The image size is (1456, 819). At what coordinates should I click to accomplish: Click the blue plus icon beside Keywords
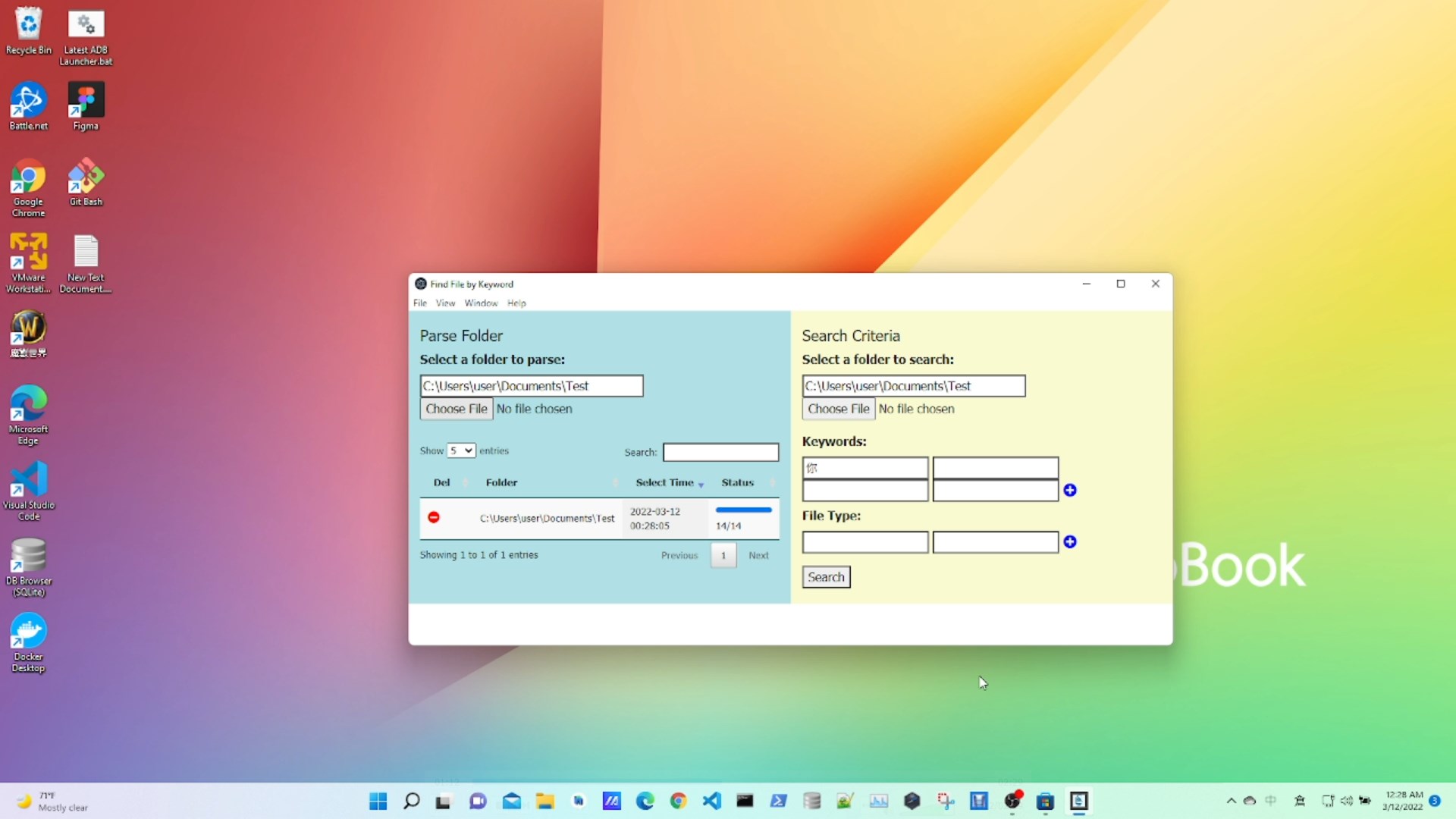pyautogui.click(x=1070, y=491)
